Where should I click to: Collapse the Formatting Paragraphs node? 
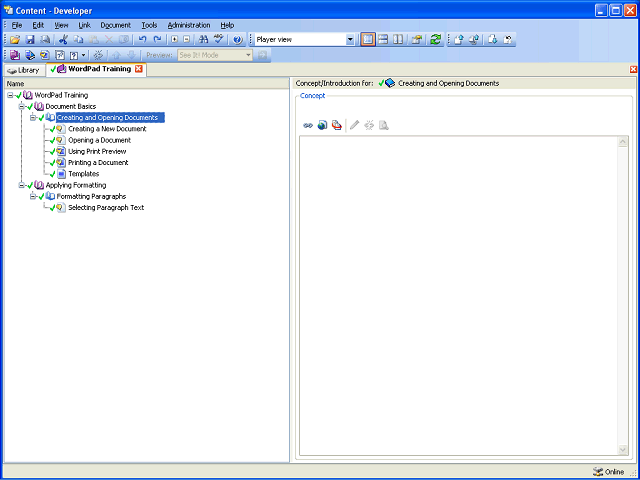(33, 196)
